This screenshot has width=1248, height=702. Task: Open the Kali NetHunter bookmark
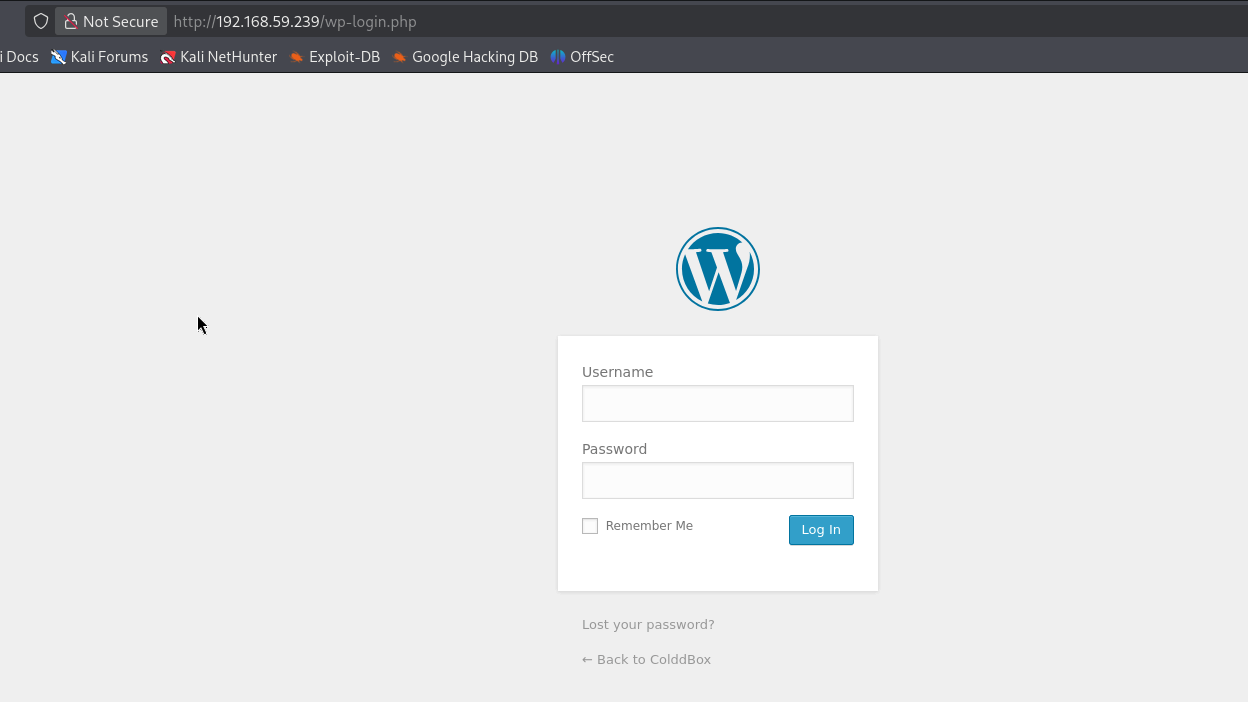pos(219,57)
